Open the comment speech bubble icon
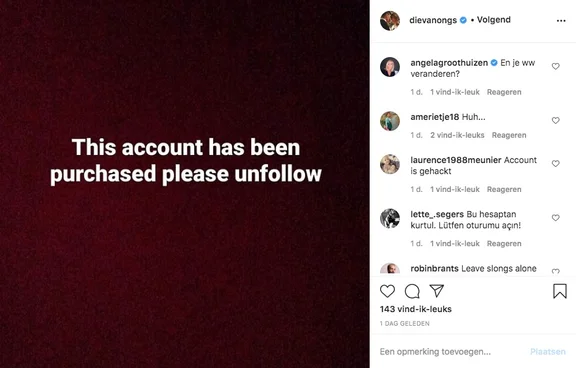This screenshot has height=368, width=576. [412, 291]
